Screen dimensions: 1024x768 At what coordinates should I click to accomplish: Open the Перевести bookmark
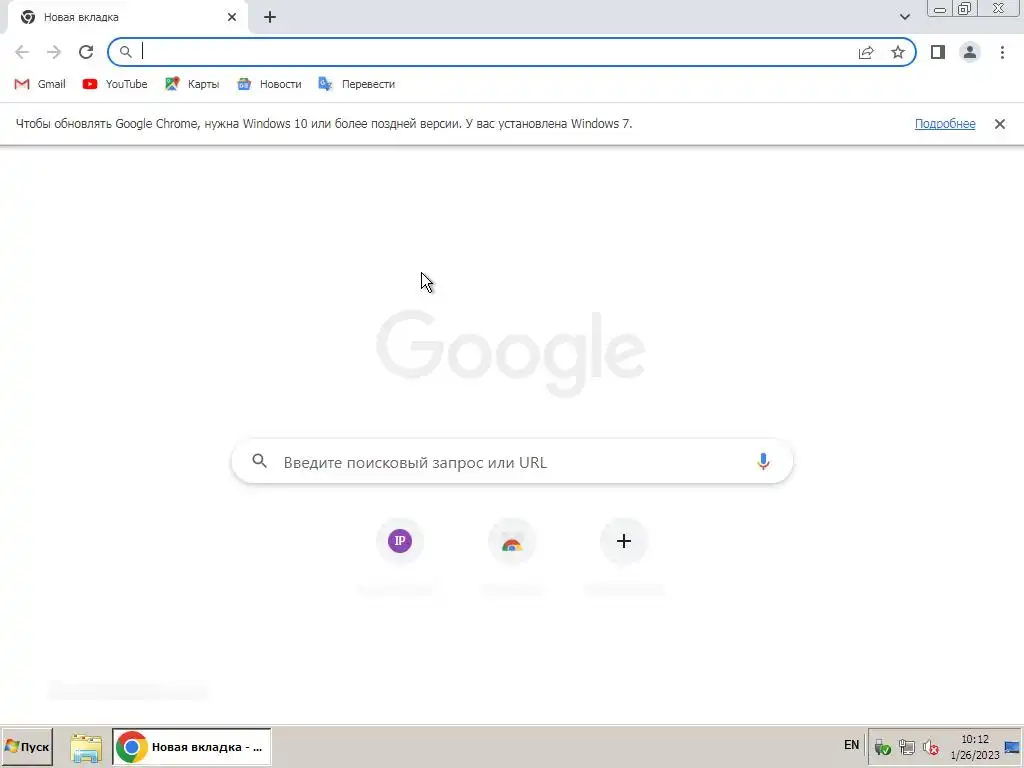pos(357,84)
